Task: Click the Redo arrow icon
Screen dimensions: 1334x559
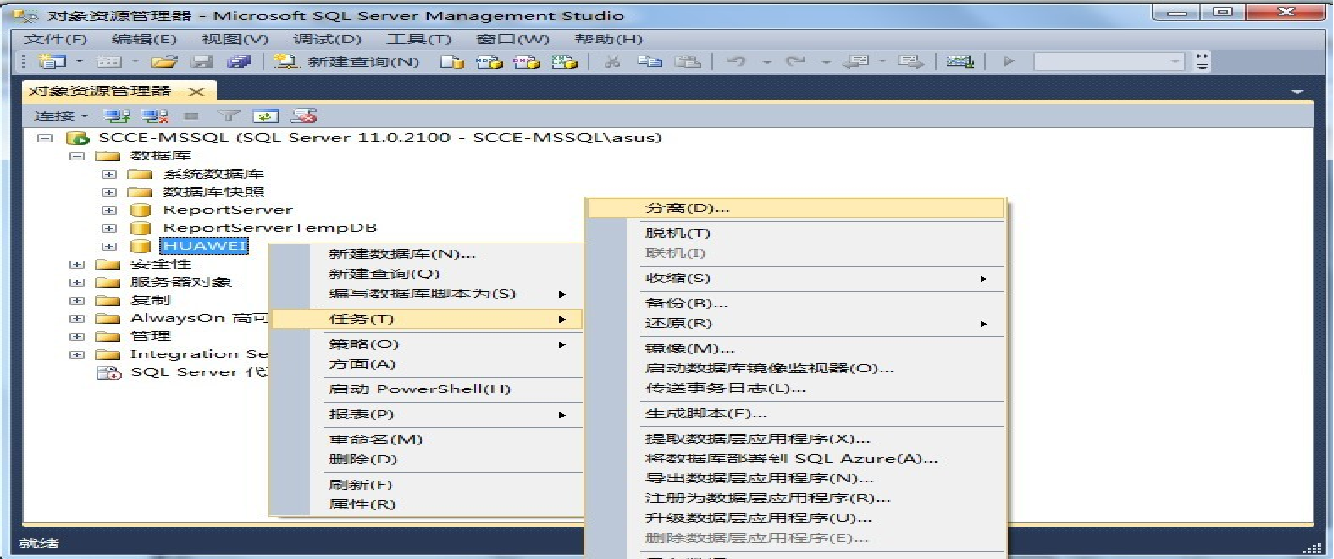Action: (796, 62)
